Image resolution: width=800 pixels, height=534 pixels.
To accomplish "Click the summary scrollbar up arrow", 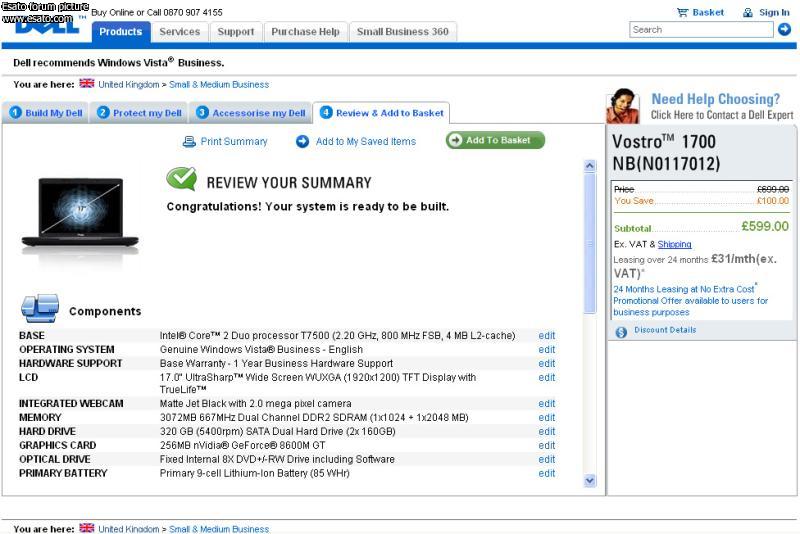I will click(590, 166).
